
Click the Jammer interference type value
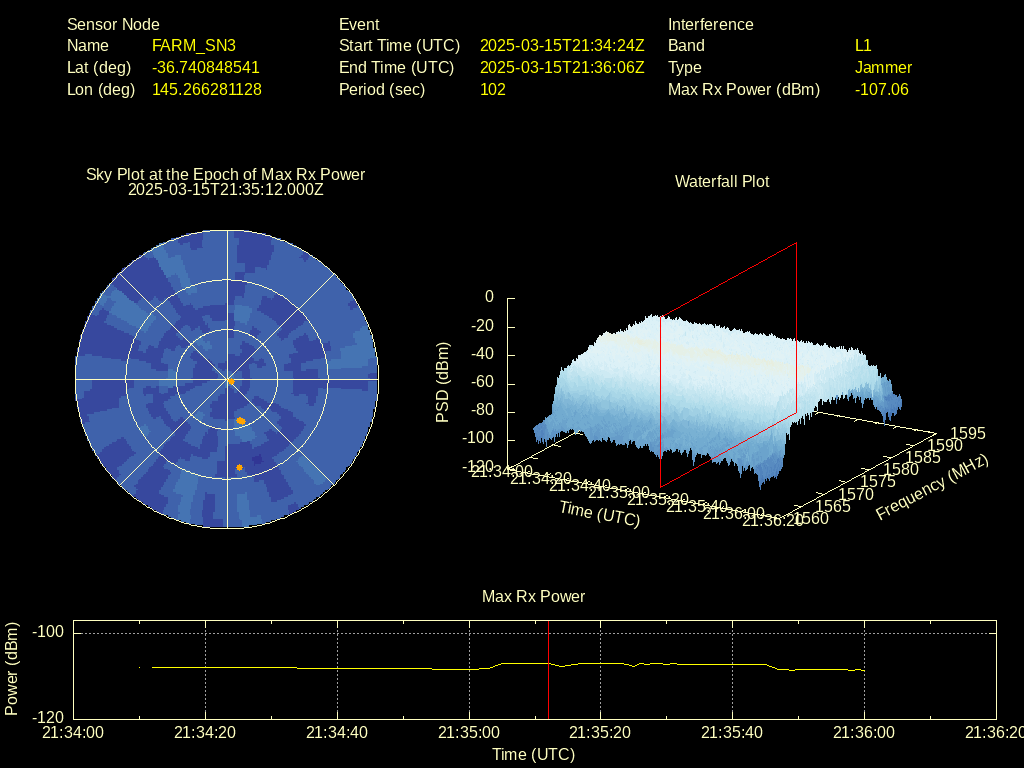883,67
